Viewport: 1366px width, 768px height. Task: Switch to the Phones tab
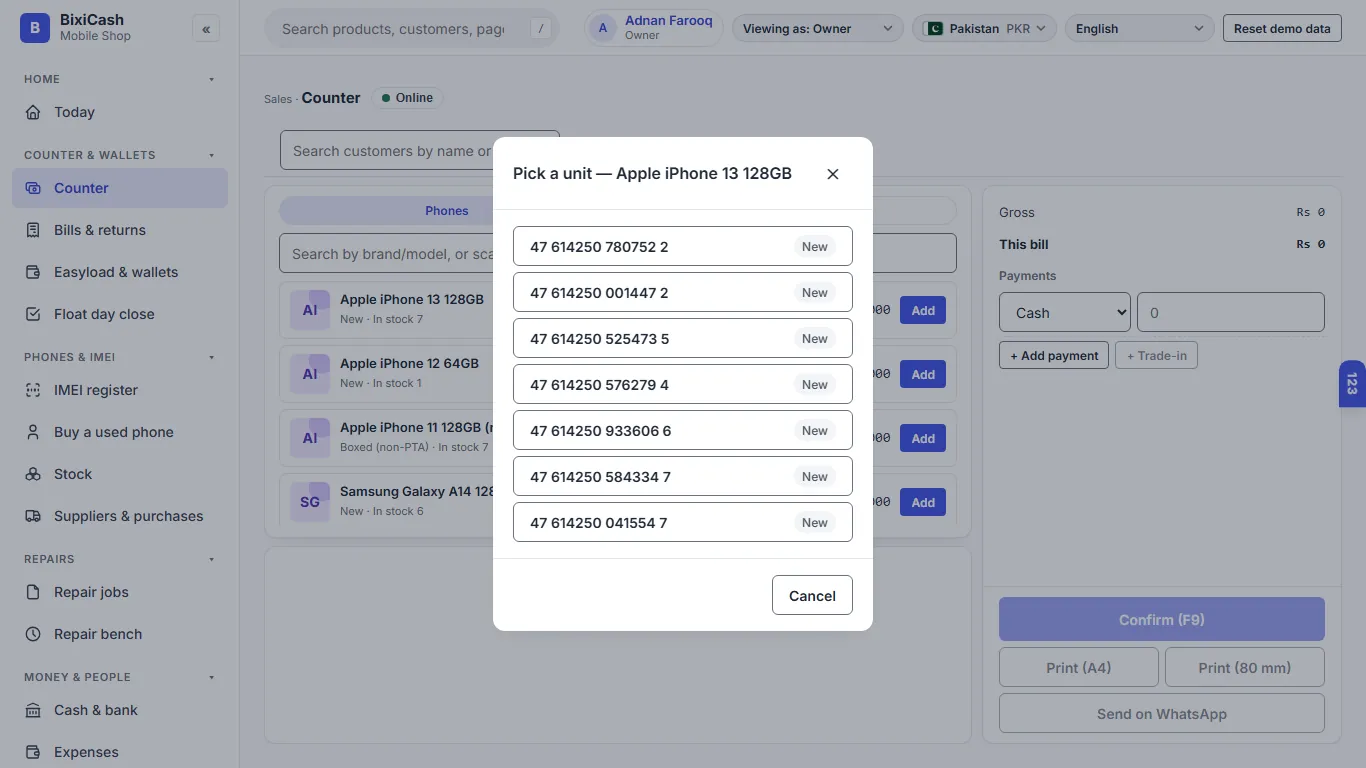447,210
